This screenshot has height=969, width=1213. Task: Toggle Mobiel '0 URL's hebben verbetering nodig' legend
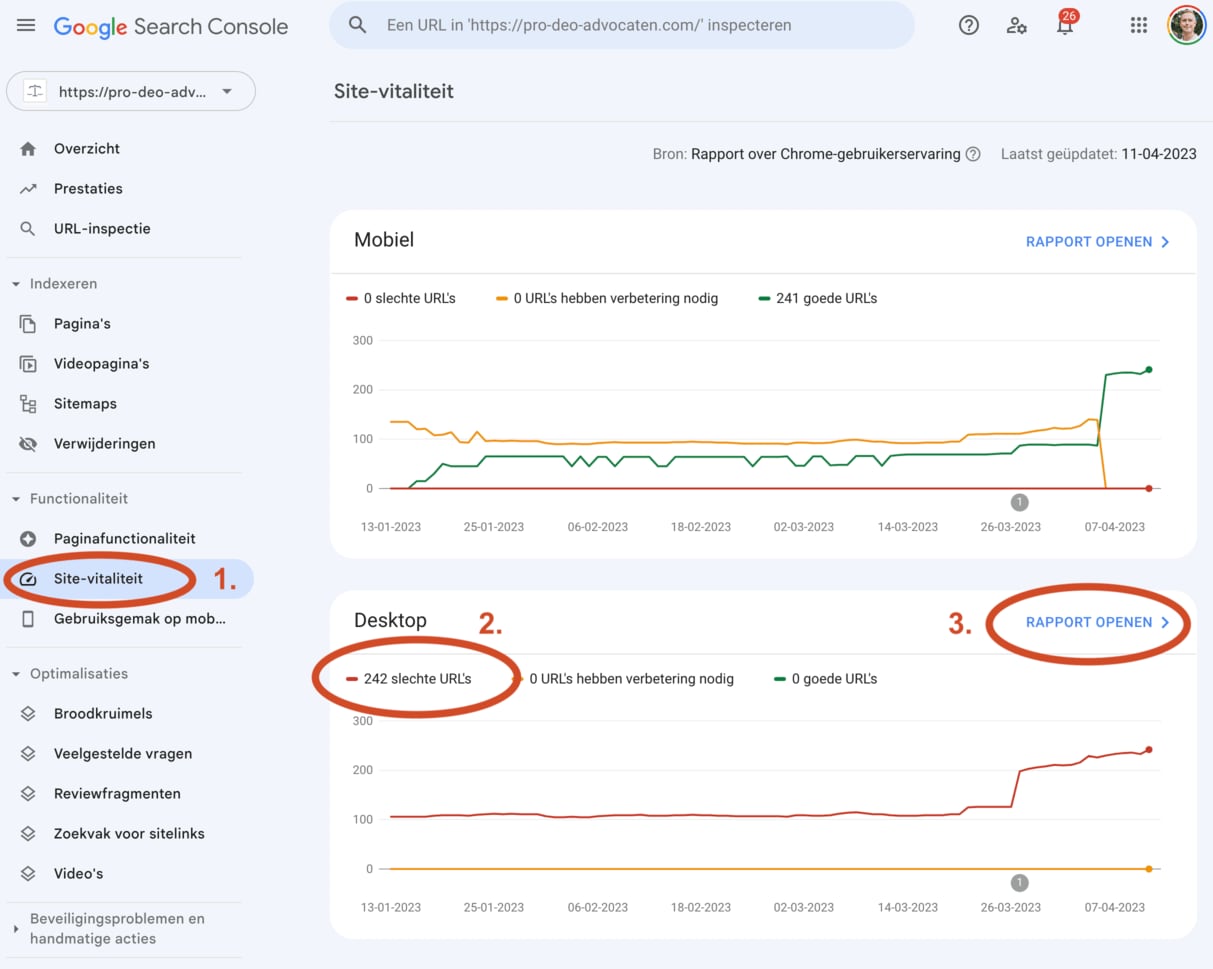pos(607,298)
